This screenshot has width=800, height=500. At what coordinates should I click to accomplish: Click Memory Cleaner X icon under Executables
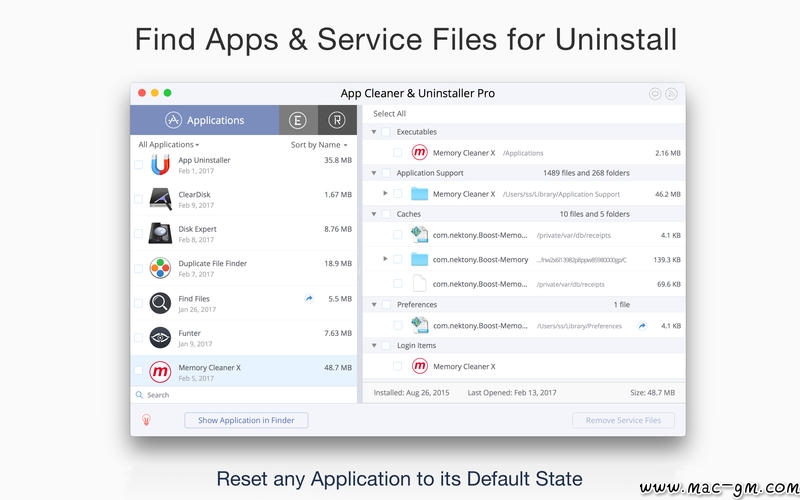point(419,152)
